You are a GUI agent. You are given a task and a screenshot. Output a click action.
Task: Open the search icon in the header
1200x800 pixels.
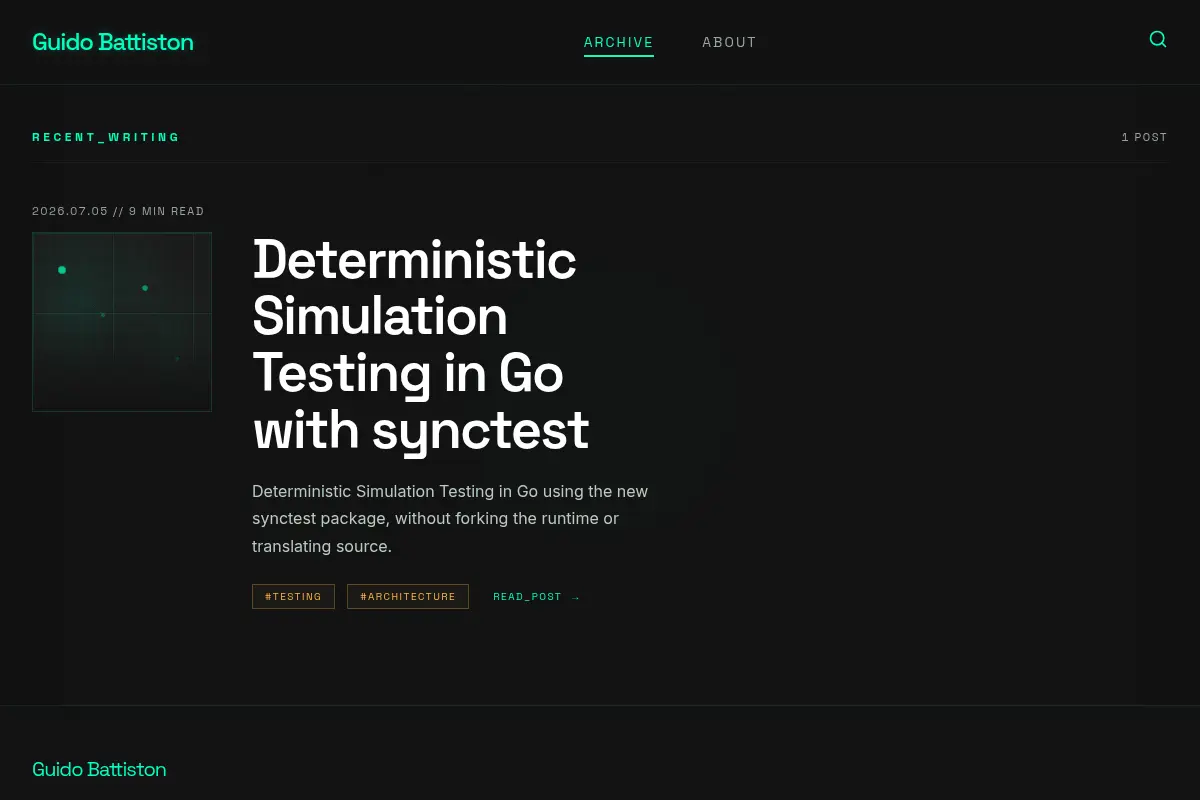point(1158,40)
